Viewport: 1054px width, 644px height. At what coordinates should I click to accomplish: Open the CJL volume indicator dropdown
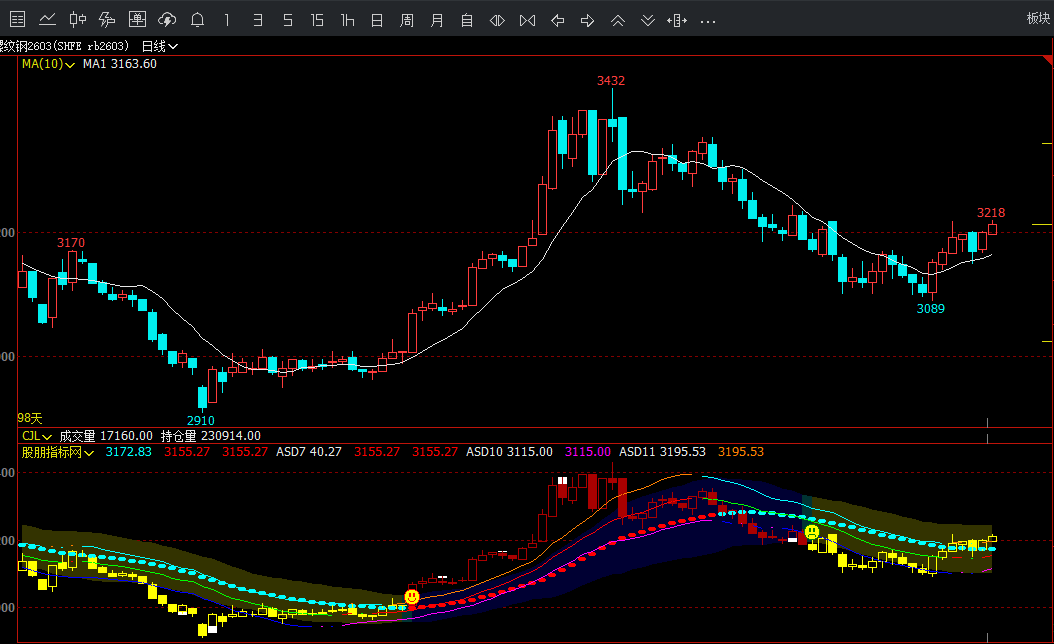36,436
